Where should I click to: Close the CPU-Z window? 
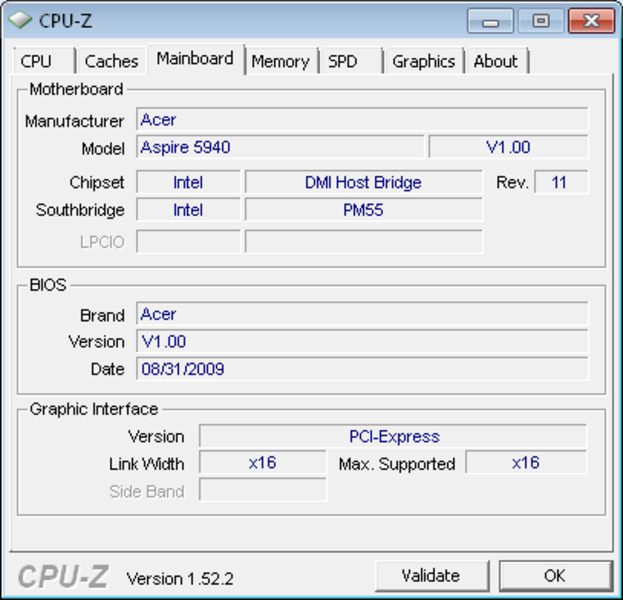[x=591, y=21]
